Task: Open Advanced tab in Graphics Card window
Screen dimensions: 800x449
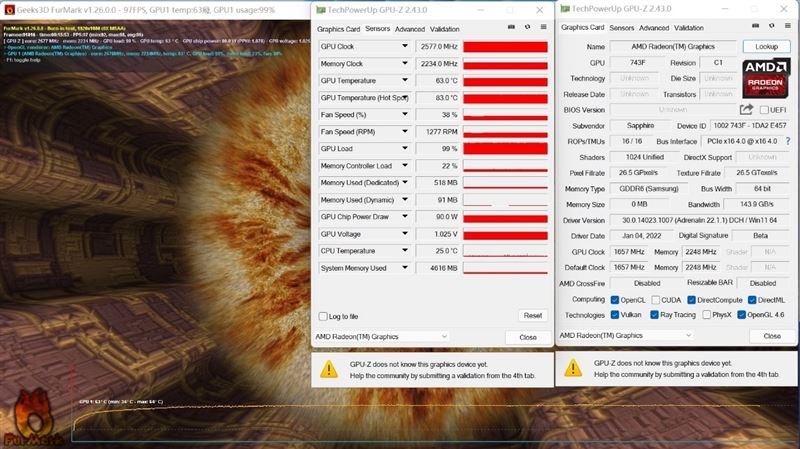Action: pyautogui.click(x=654, y=28)
